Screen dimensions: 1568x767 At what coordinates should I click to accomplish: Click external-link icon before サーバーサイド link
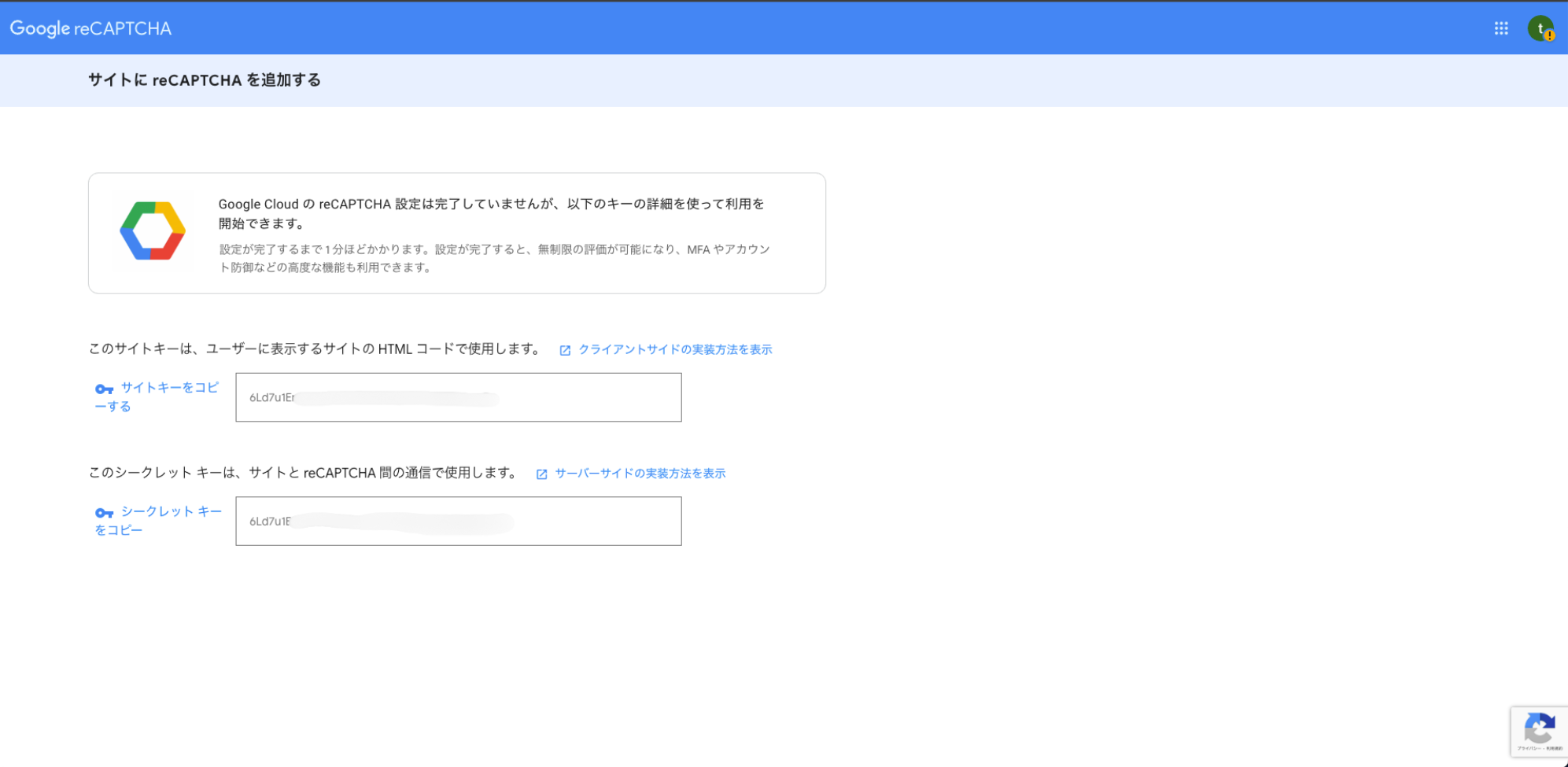tap(541, 474)
